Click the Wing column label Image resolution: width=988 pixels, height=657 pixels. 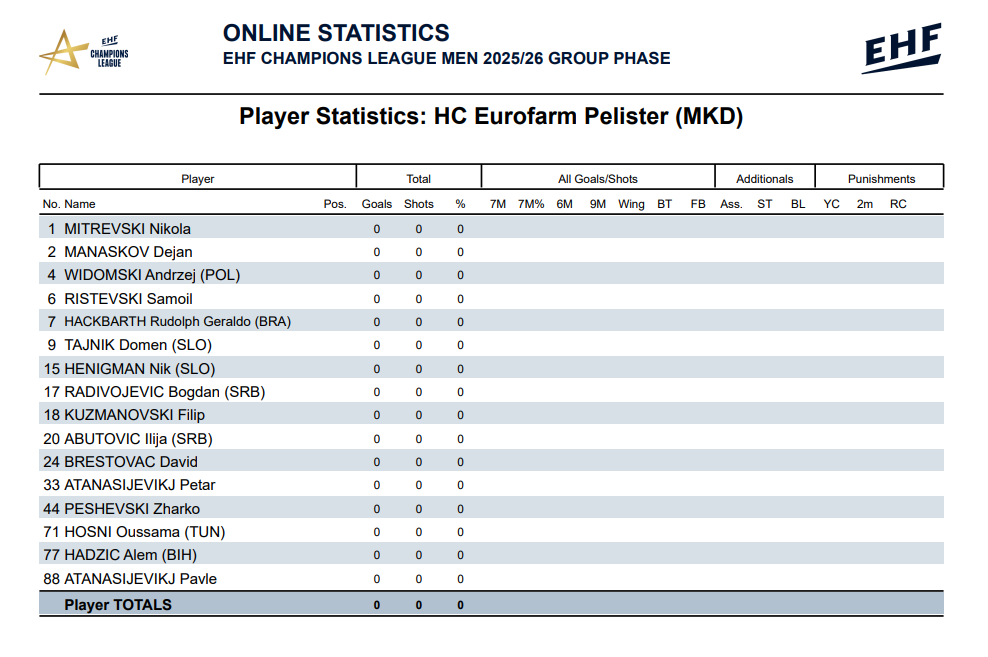[x=631, y=204]
